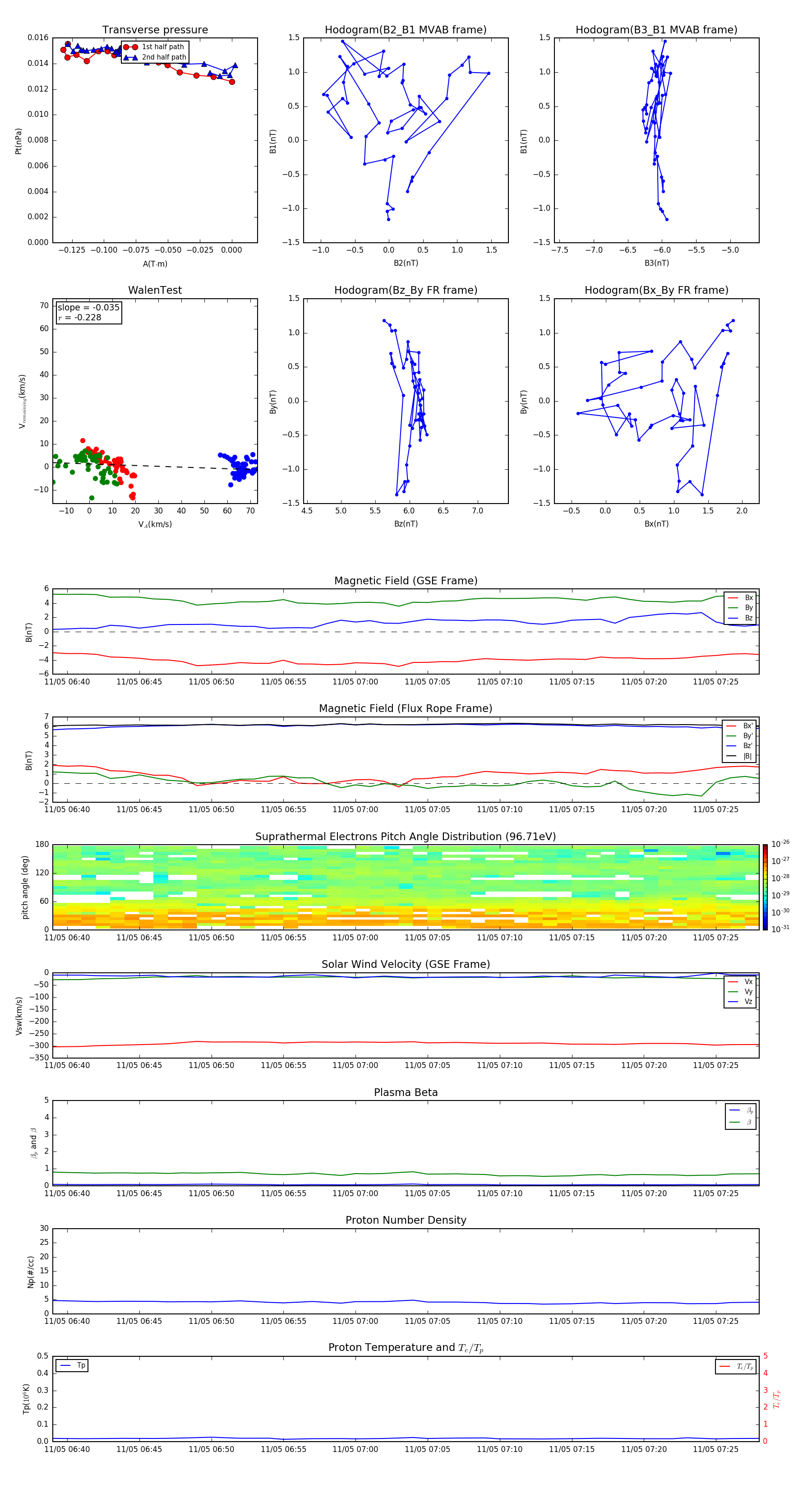The image size is (812, 1489).
Task: Click the 'B2(nT)' axis label
Action: coord(406,263)
